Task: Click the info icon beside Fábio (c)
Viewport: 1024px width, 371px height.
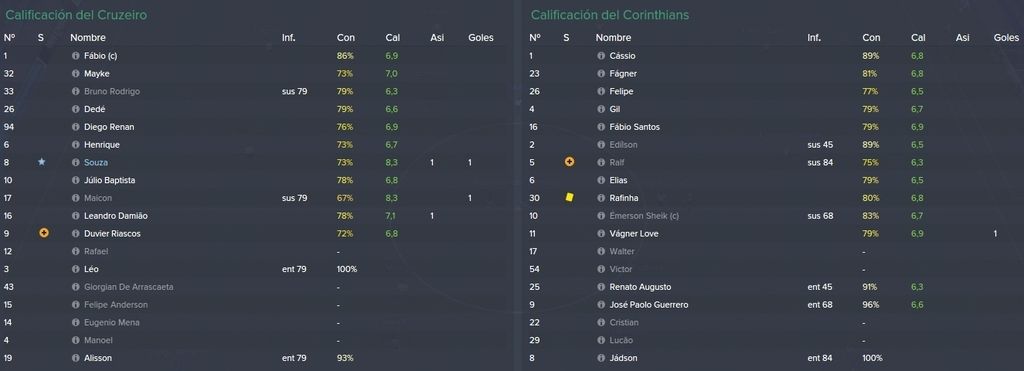Action: click(x=76, y=56)
